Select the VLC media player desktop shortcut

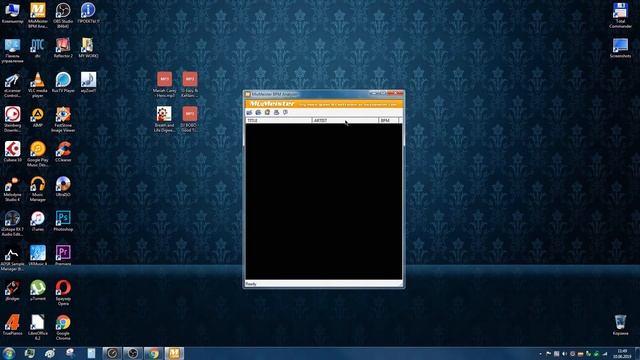pos(38,85)
